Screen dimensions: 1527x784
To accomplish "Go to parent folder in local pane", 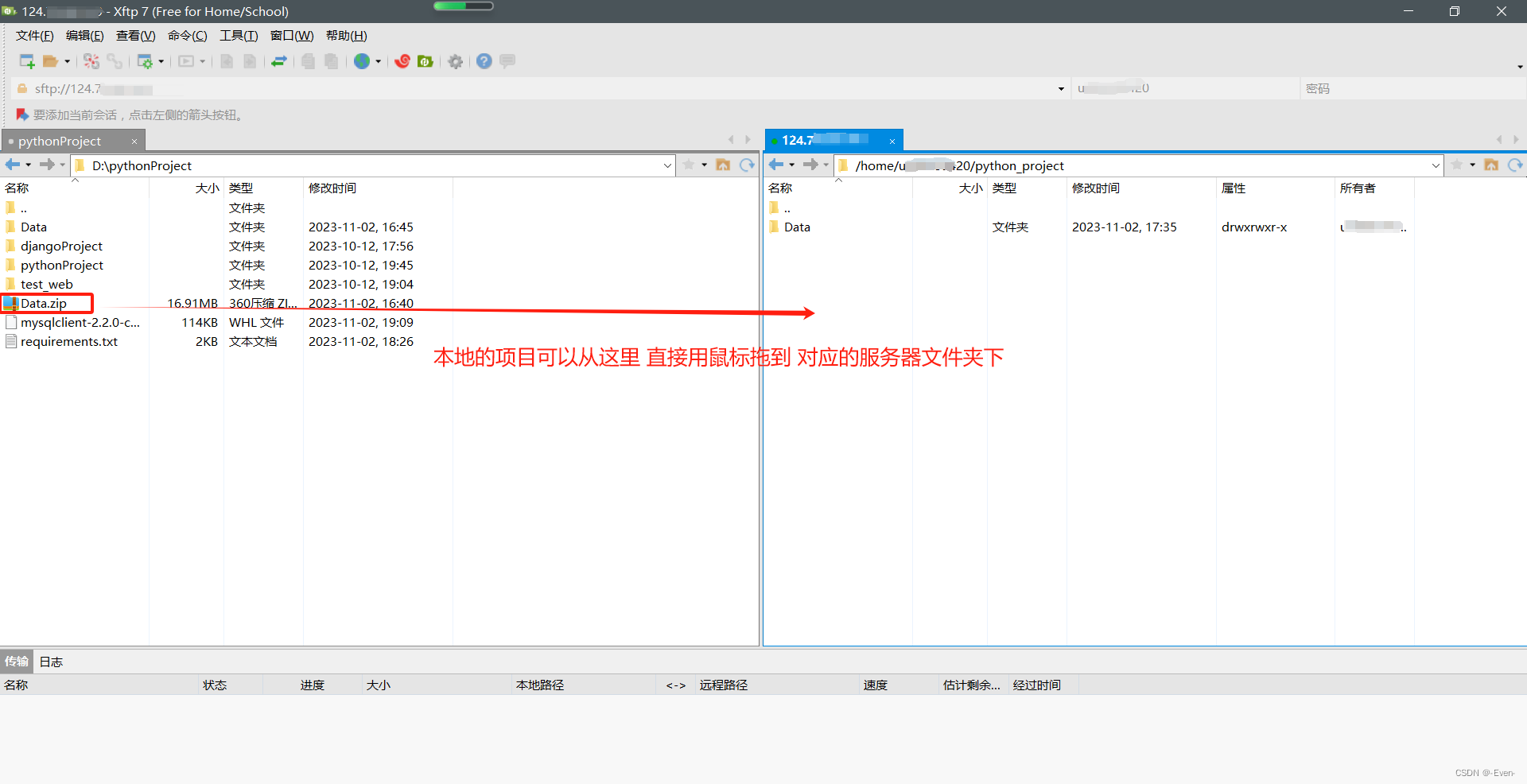I will (x=24, y=208).
